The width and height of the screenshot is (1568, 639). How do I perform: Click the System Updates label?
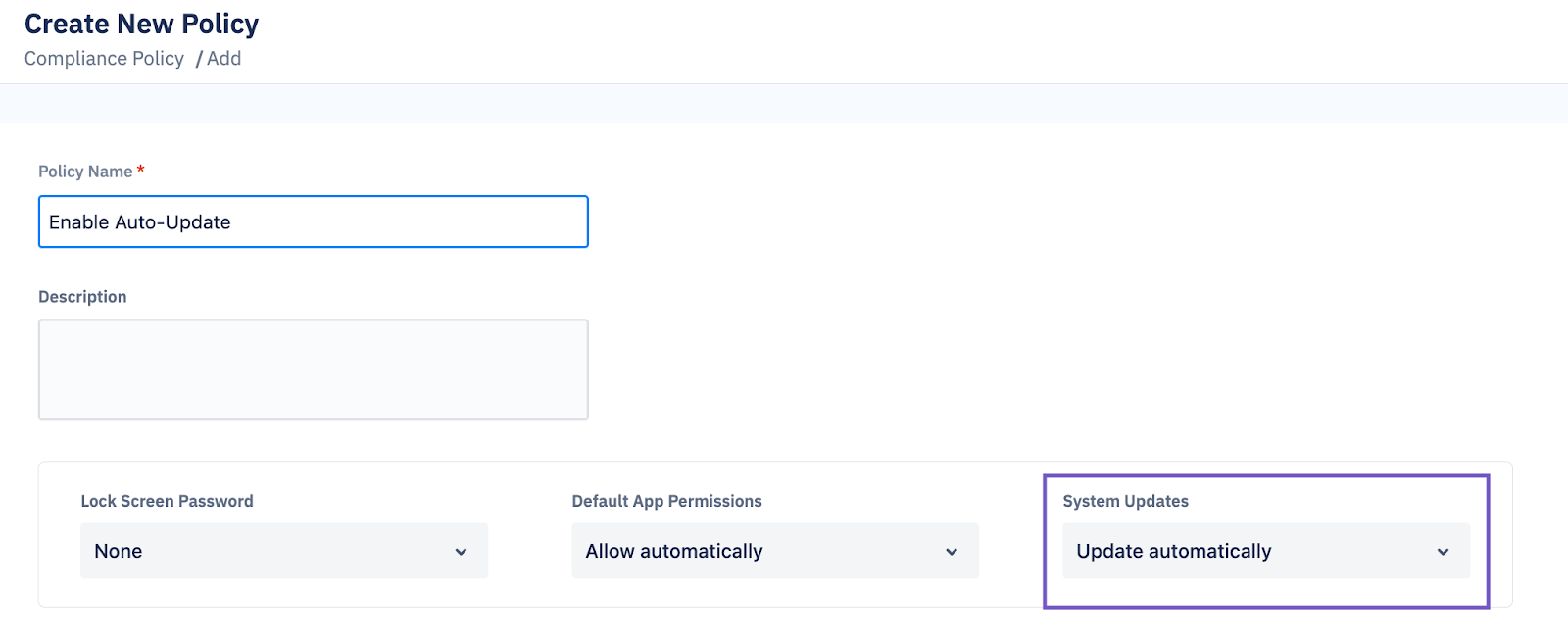point(1126,501)
